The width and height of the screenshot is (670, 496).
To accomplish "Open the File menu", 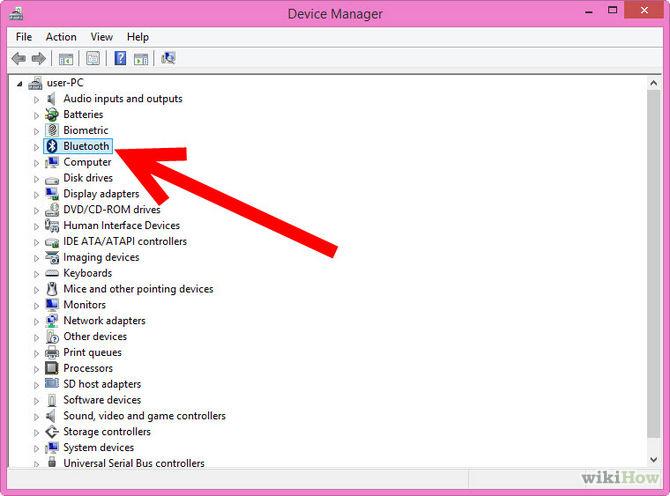I will point(24,37).
